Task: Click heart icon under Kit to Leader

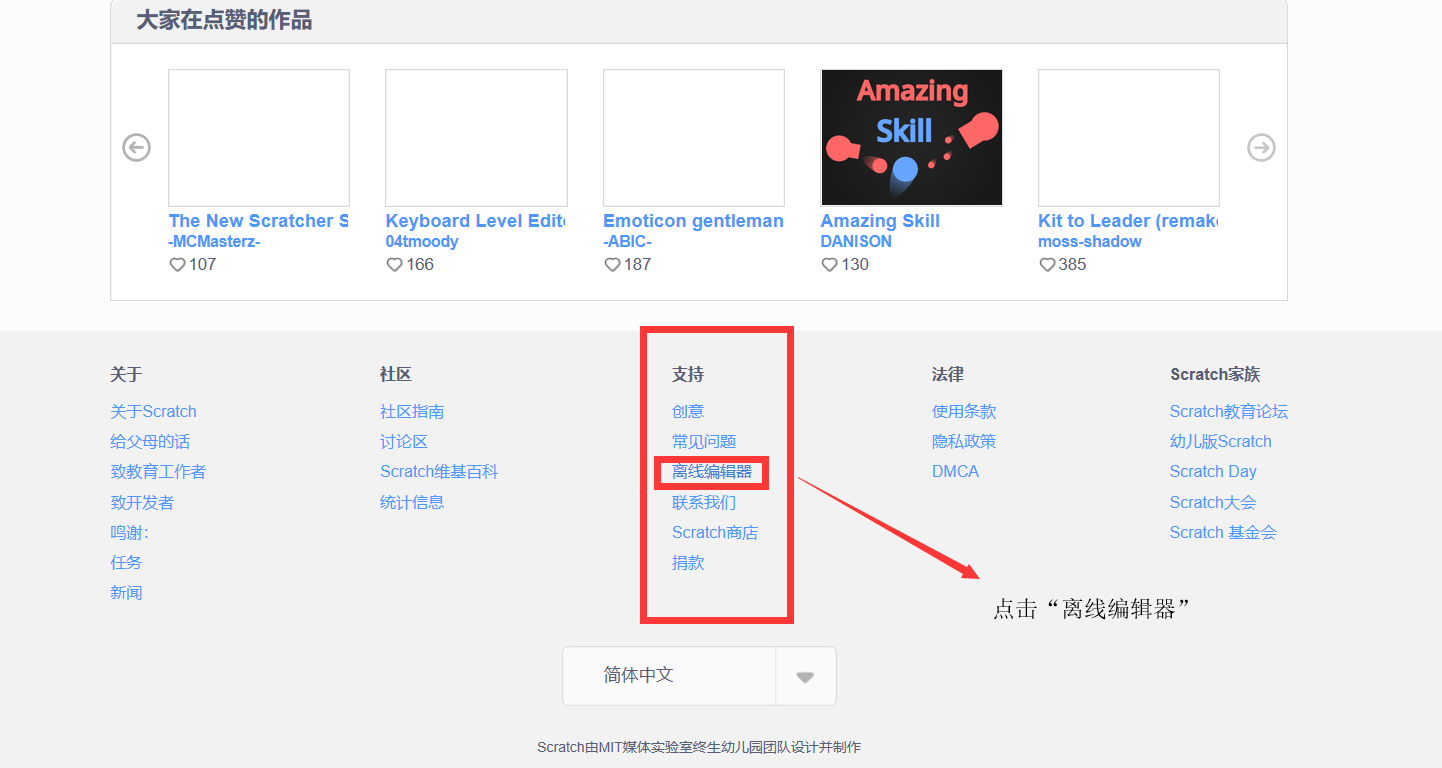Action: click(x=1047, y=265)
